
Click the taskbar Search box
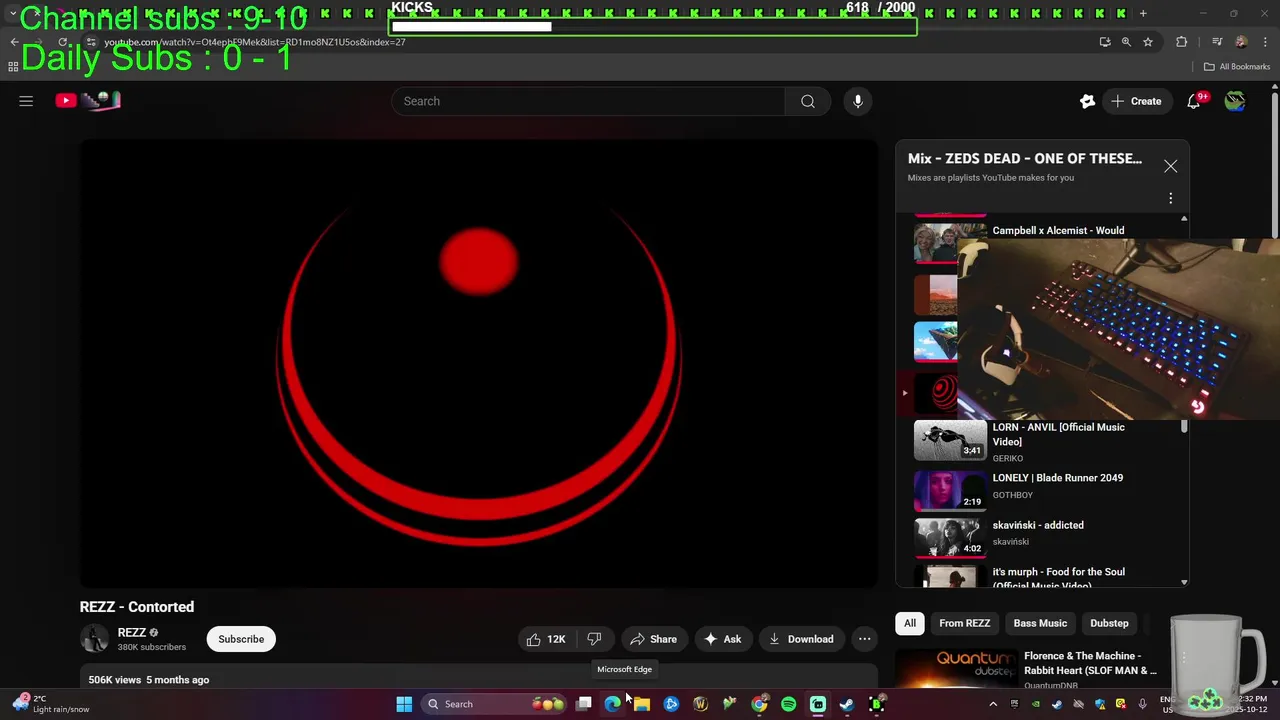(494, 704)
